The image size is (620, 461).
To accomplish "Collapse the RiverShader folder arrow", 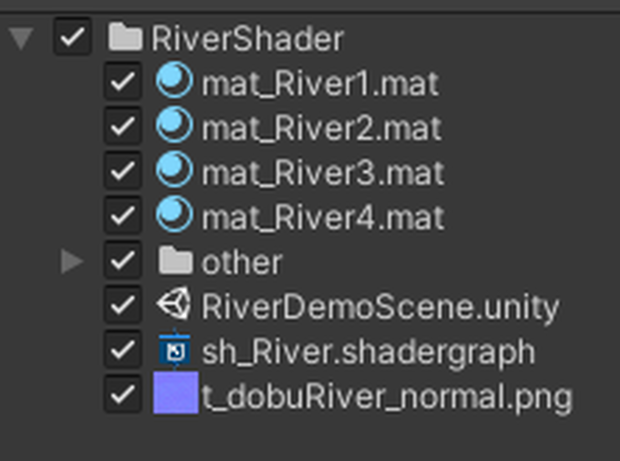I will (21, 38).
